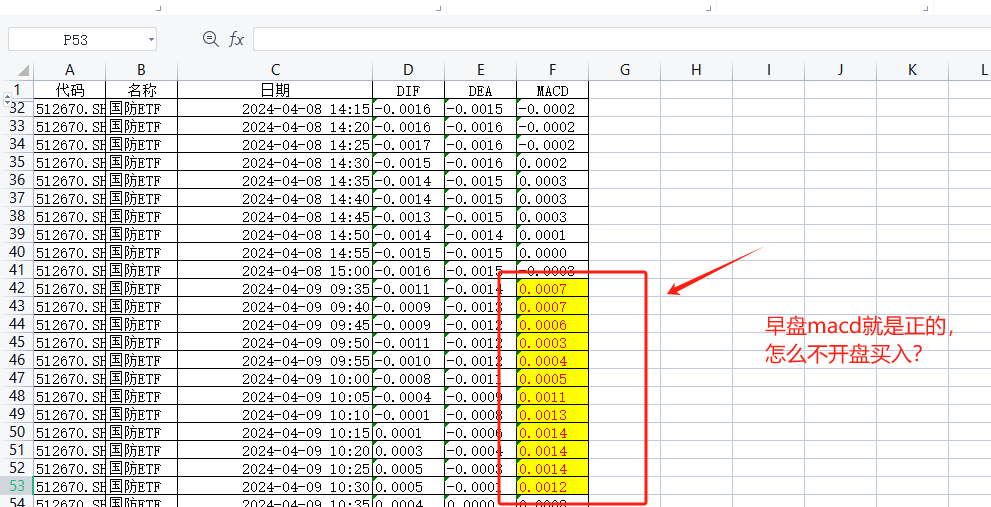Select column K header
The width and height of the screenshot is (991, 507).
(x=912, y=70)
